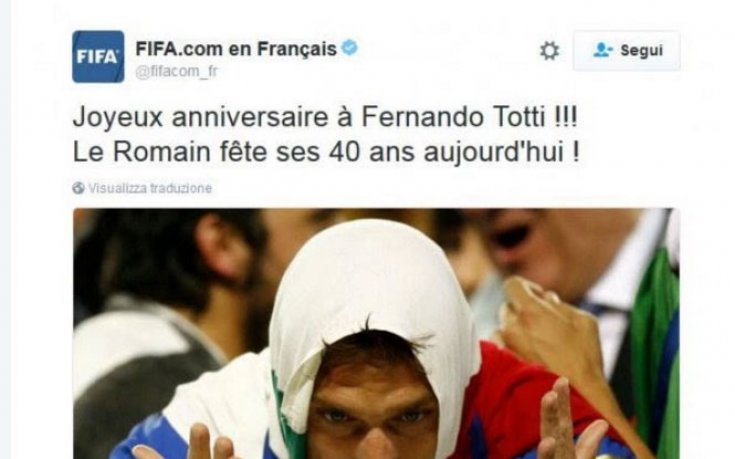Follow the account with Segui button
Viewport: 735px width, 459px height.
(x=627, y=51)
